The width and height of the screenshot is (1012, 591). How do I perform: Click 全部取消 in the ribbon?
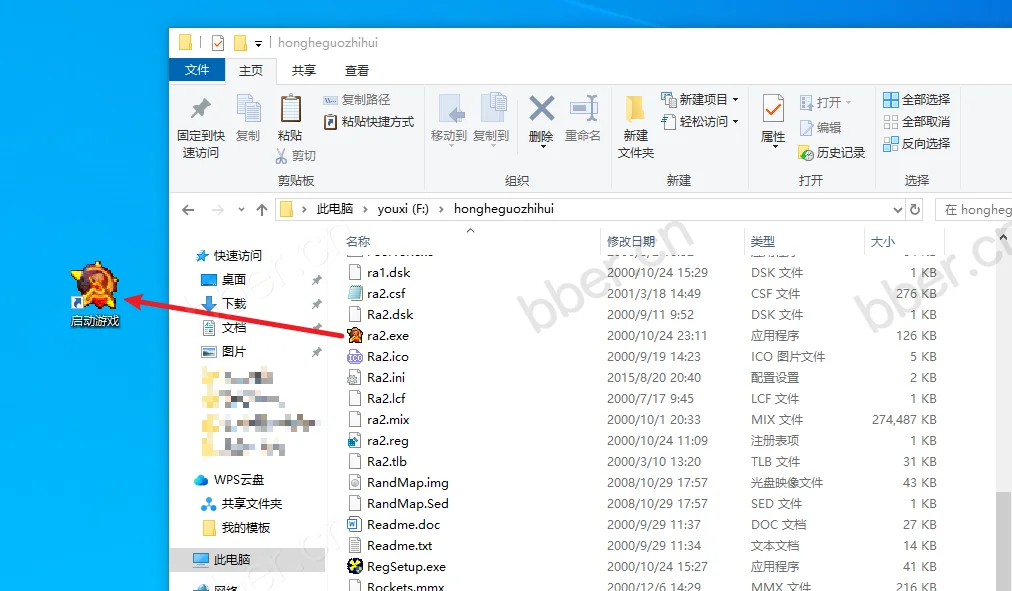tap(916, 121)
